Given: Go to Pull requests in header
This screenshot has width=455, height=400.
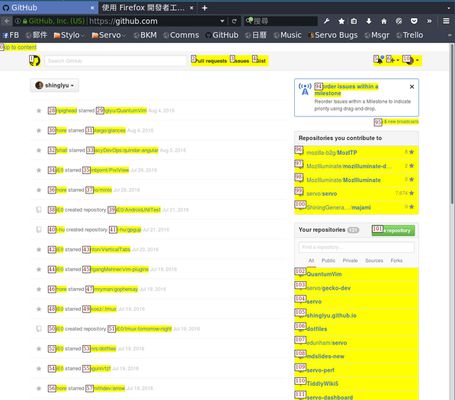Looking at the screenshot, I should click(209, 60).
